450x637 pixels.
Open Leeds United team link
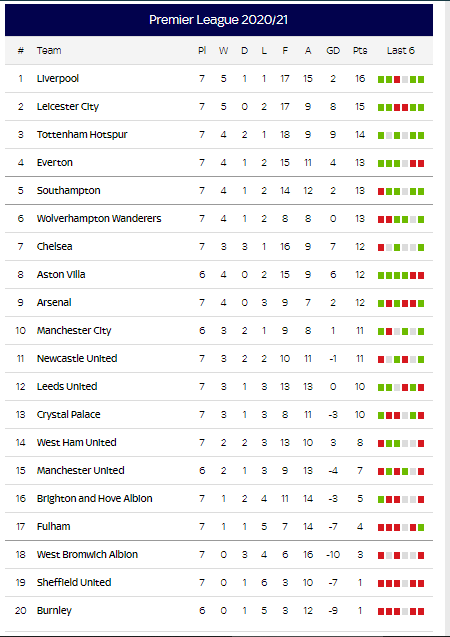pyautogui.click(x=67, y=386)
